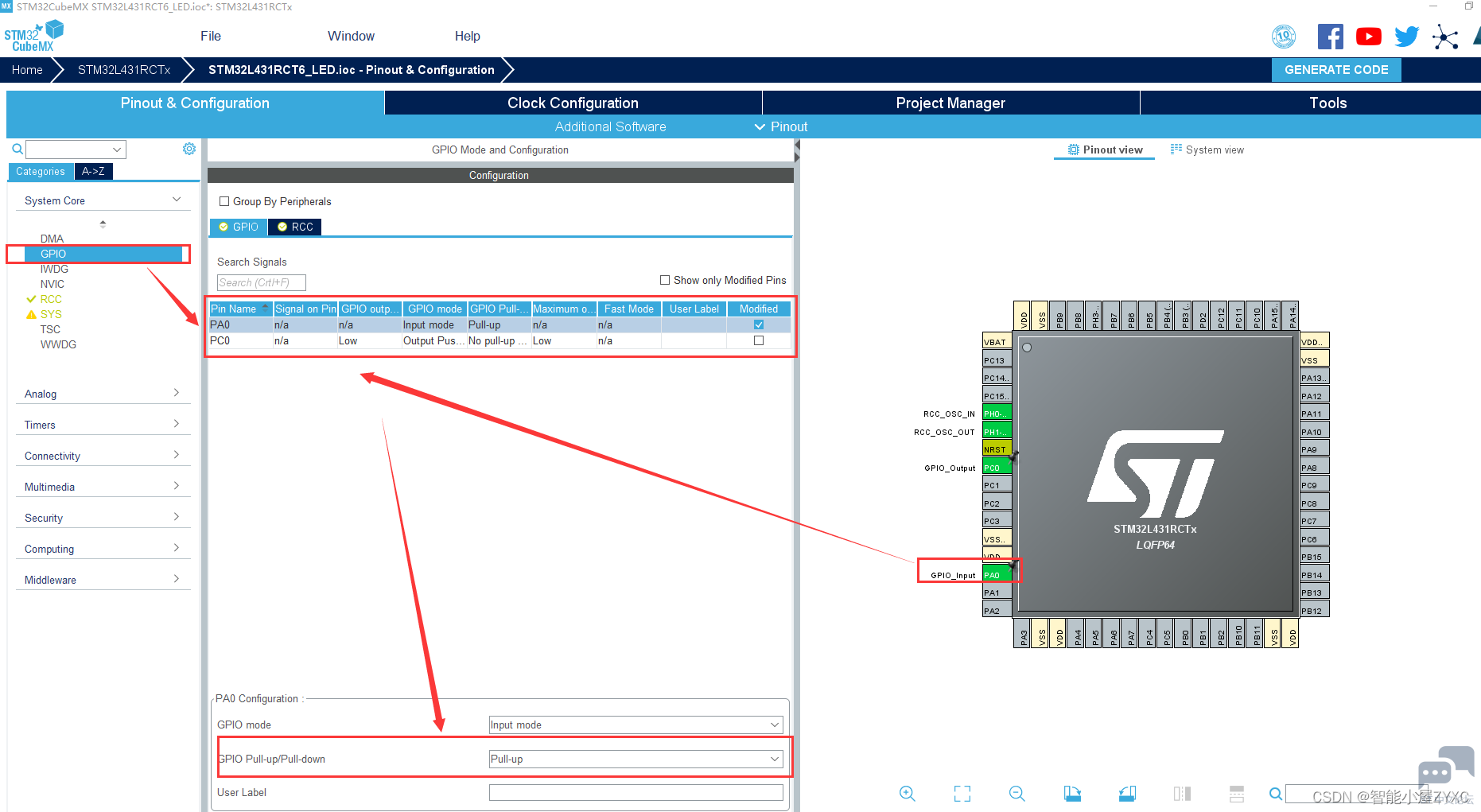Click the PH0 oscillator input pin

pyautogui.click(x=997, y=414)
